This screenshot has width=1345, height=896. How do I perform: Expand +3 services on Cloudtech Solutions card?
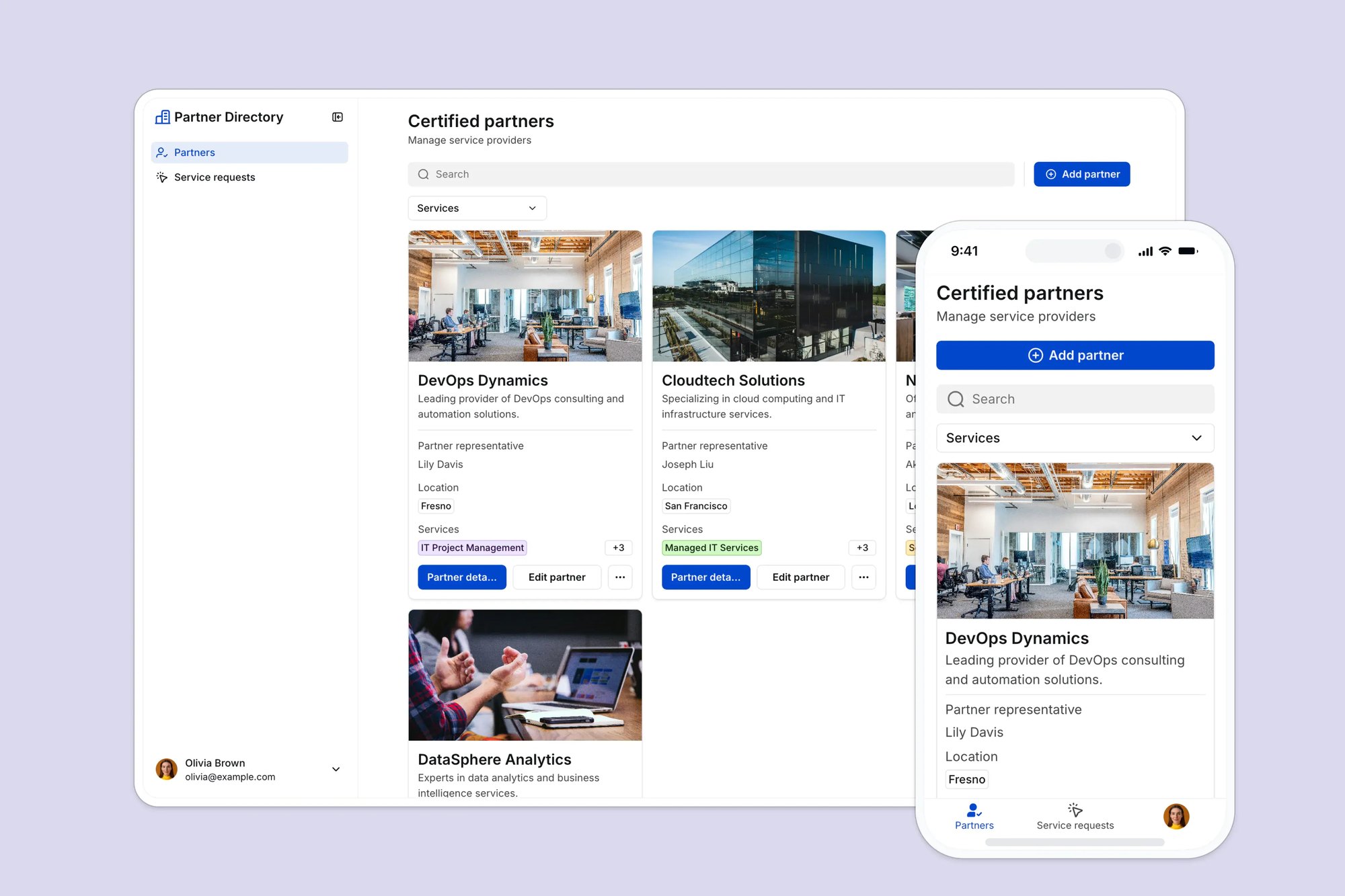coord(862,548)
